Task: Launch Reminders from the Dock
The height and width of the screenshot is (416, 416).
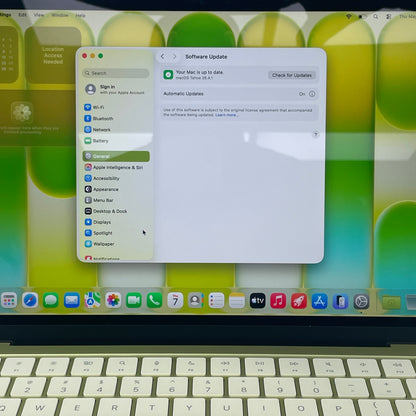Action: point(216,301)
